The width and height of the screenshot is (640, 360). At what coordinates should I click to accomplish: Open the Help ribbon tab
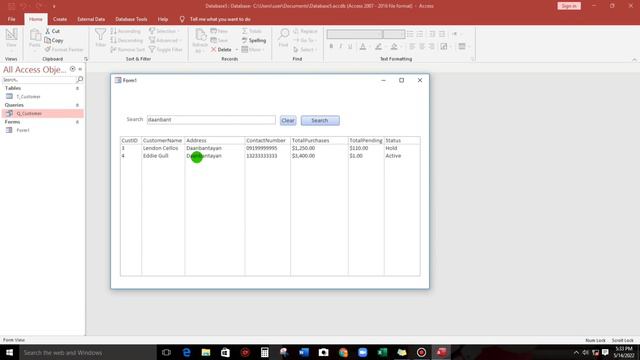coord(163,19)
